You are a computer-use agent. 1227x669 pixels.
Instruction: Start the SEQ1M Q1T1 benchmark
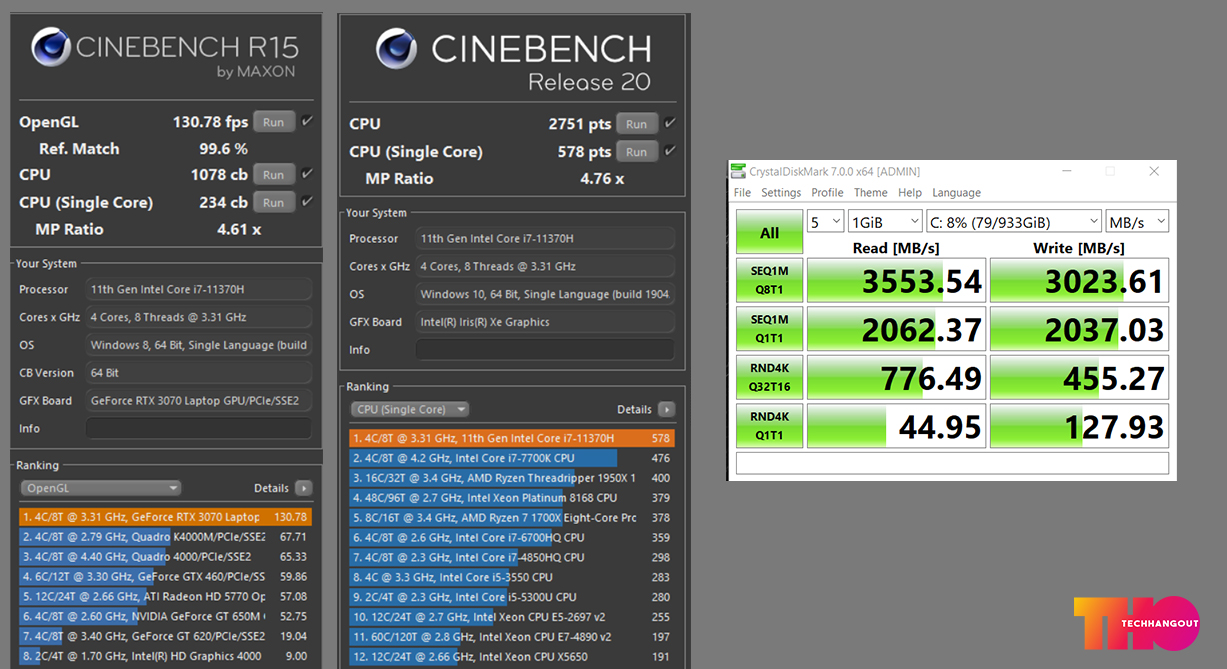pos(769,328)
